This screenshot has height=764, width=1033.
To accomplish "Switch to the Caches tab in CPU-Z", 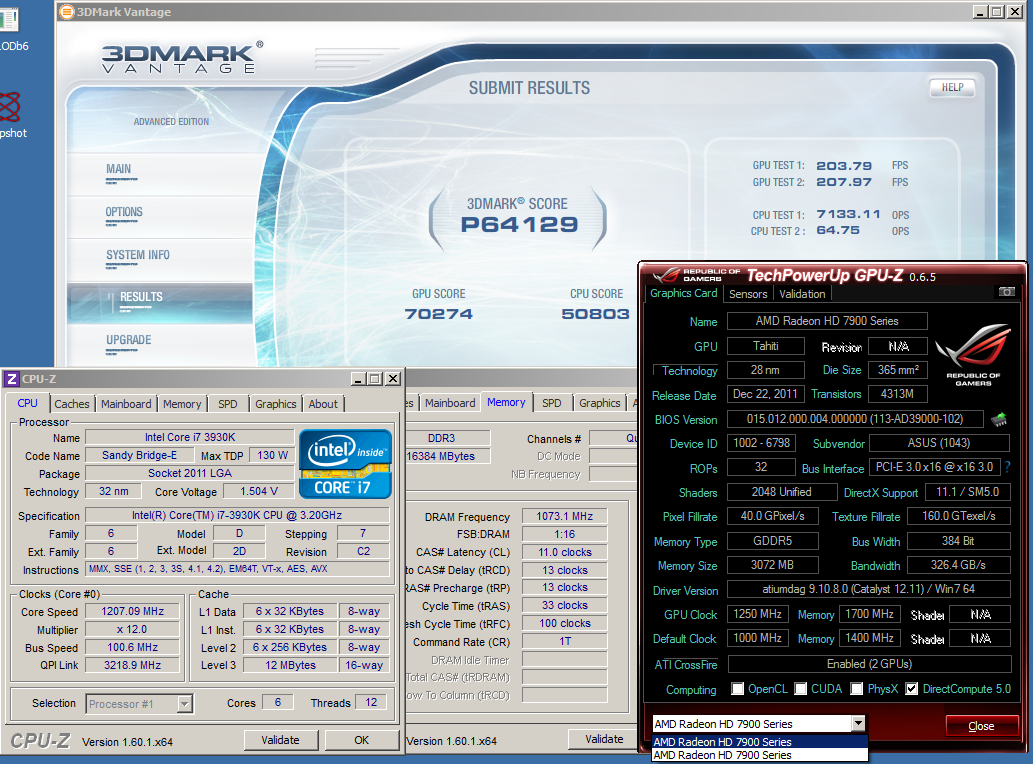I will [72, 404].
